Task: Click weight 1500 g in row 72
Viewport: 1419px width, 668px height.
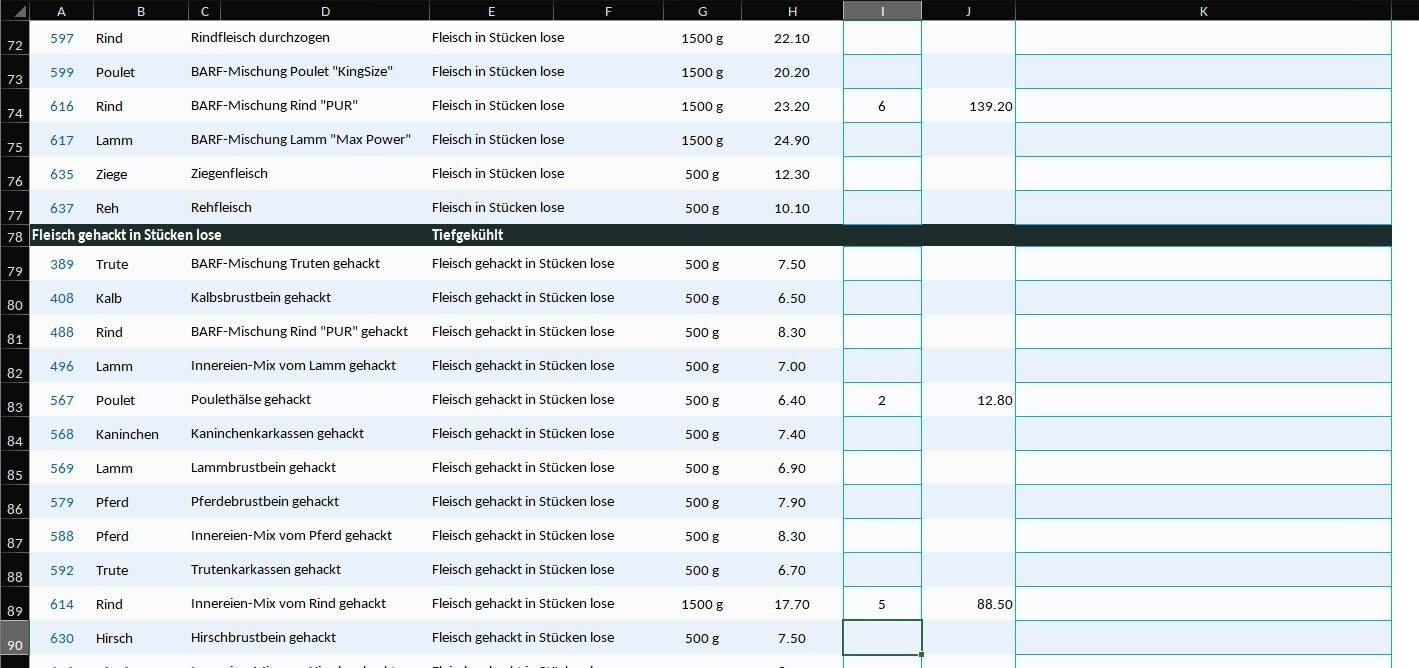Action: (702, 38)
